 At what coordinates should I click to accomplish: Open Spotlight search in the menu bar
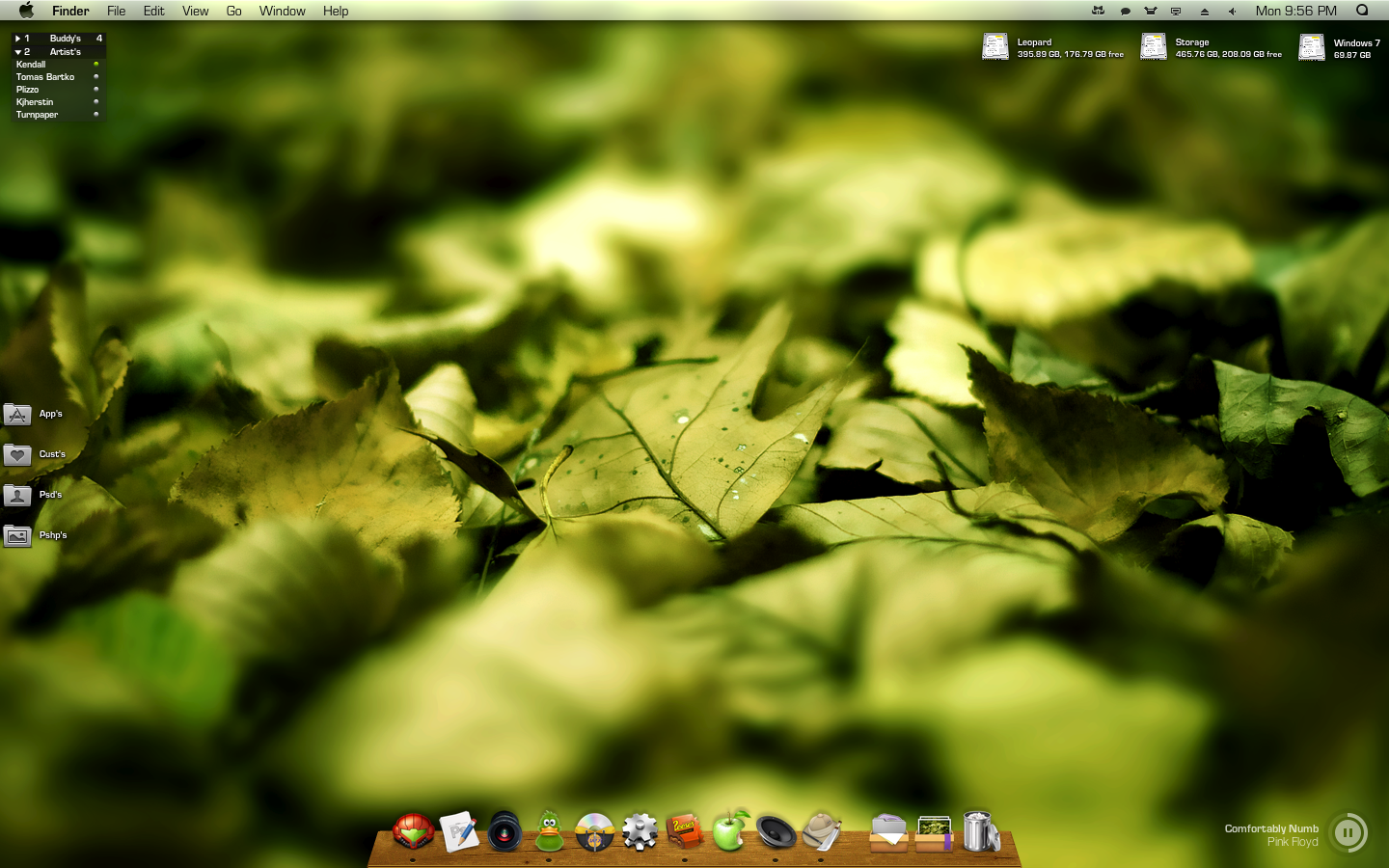point(1362,11)
